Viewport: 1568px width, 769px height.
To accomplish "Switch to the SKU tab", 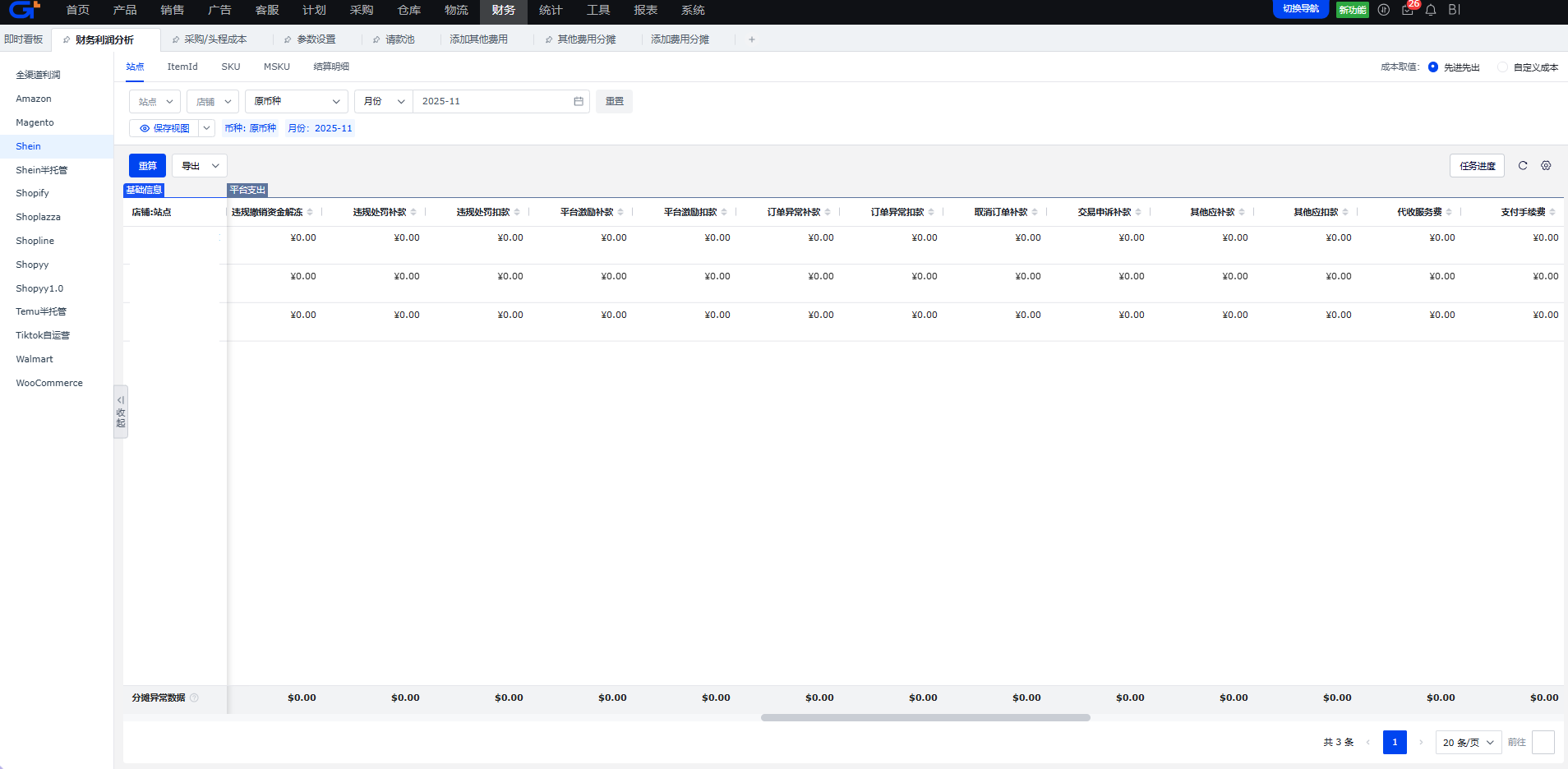I will point(231,67).
